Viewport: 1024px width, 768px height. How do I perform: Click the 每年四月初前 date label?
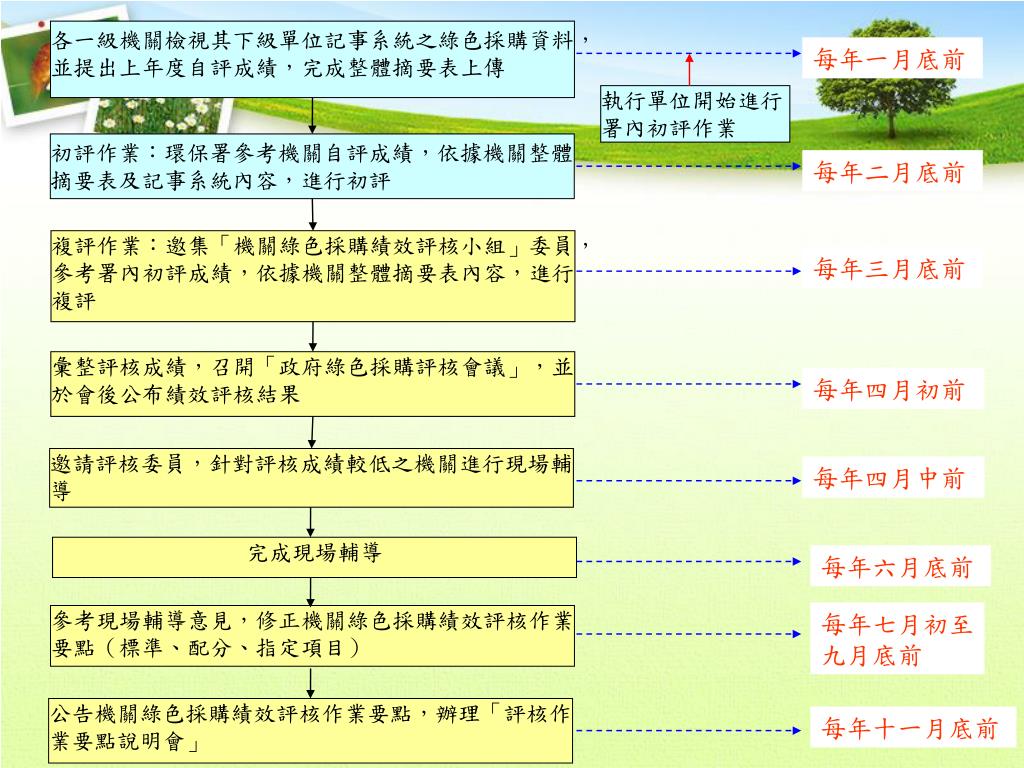point(889,390)
